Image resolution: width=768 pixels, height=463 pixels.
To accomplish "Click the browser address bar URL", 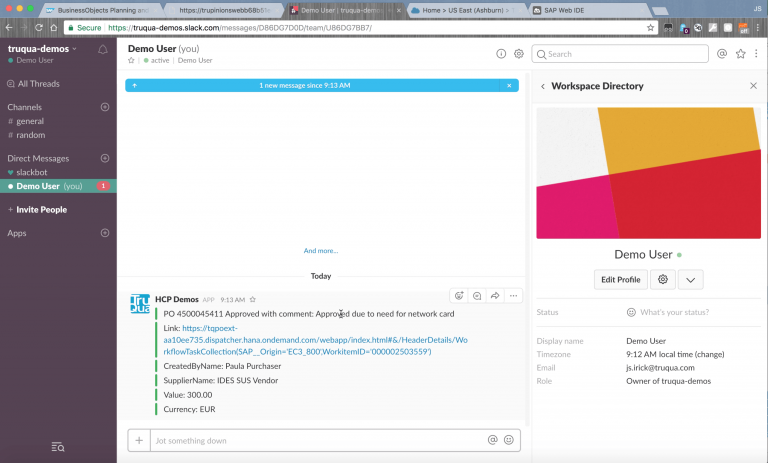I will (x=240, y=28).
